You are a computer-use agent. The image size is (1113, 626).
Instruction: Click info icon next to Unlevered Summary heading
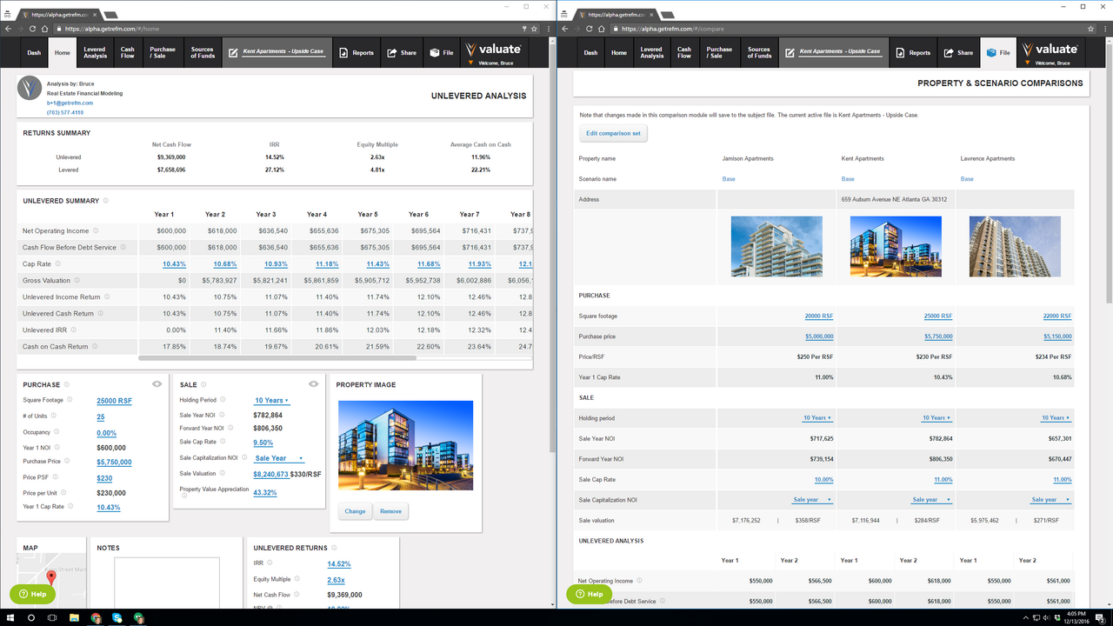click(106, 201)
